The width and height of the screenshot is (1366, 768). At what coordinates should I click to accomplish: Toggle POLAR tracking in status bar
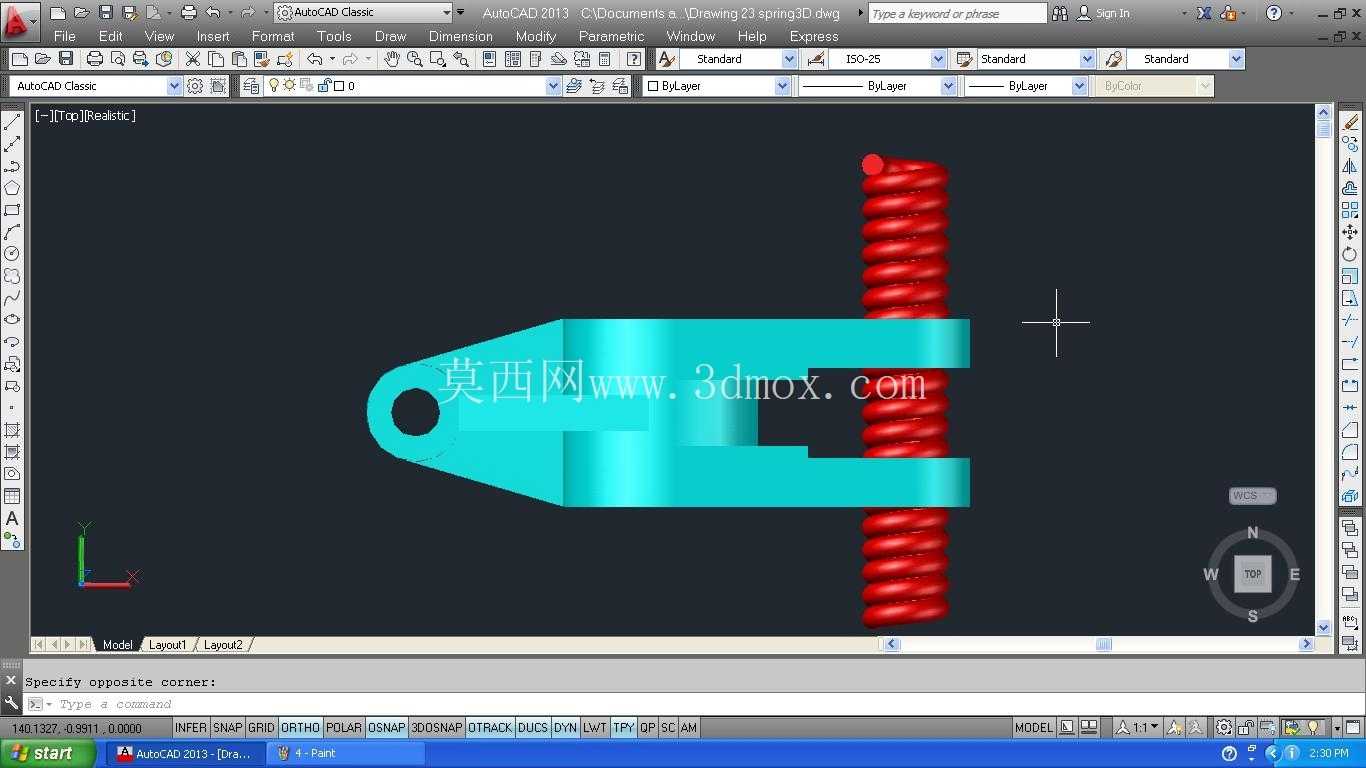tap(344, 728)
